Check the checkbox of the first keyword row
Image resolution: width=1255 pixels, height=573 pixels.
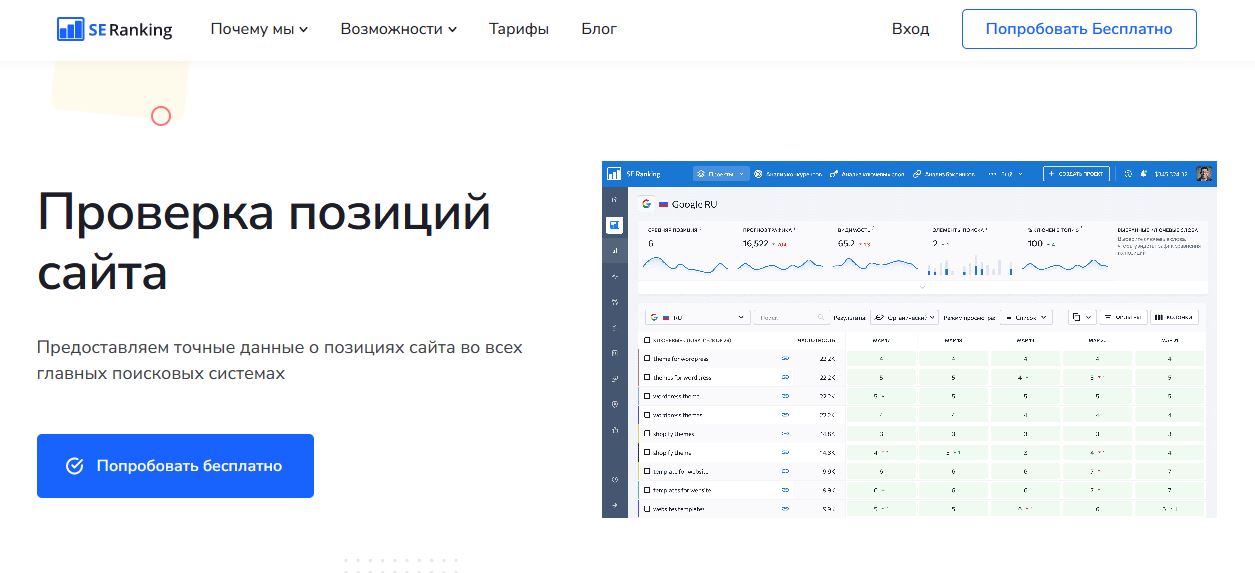click(x=647, y=358)
